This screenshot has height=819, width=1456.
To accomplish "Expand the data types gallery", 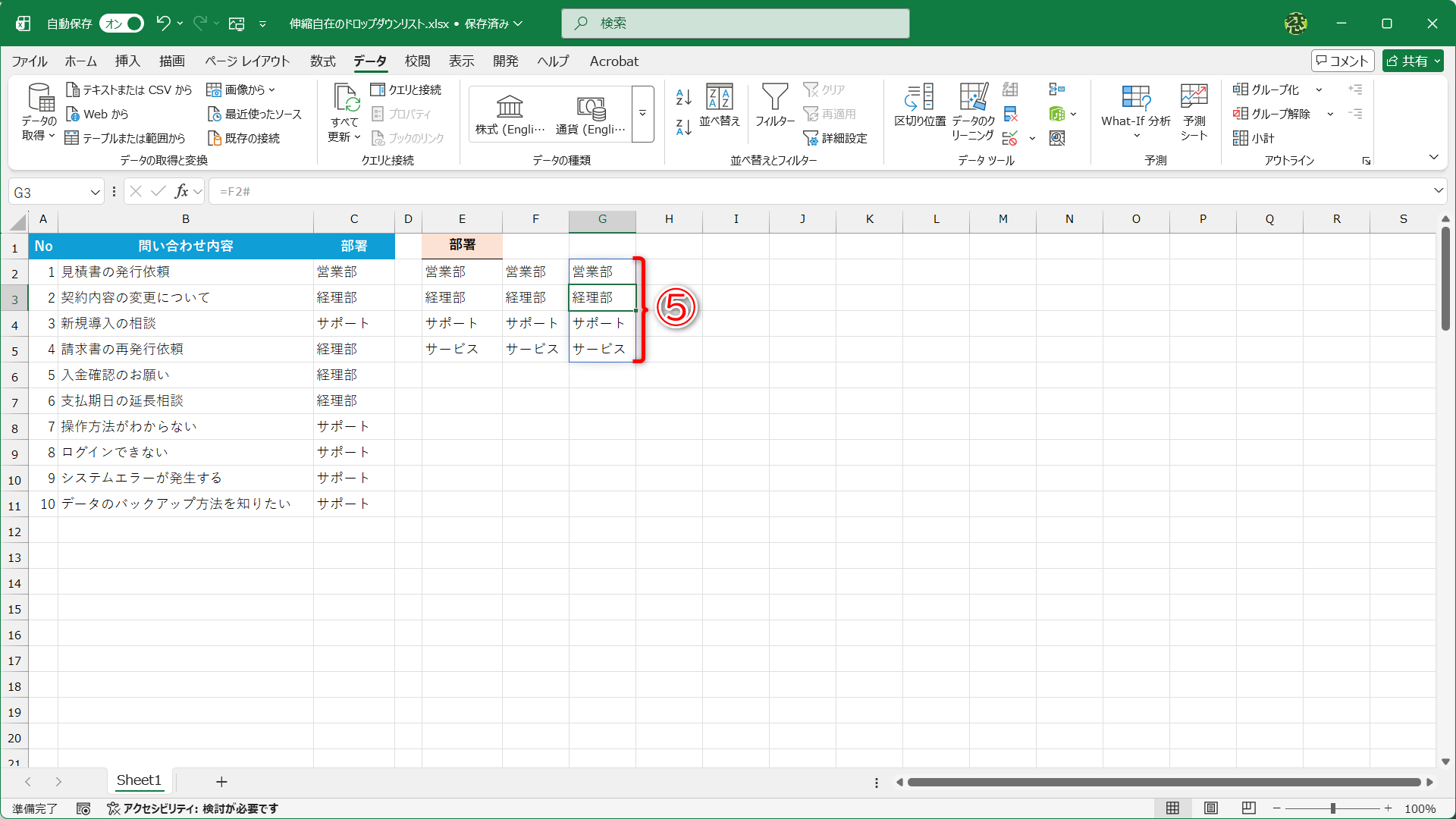I will [x=642, y=114].
